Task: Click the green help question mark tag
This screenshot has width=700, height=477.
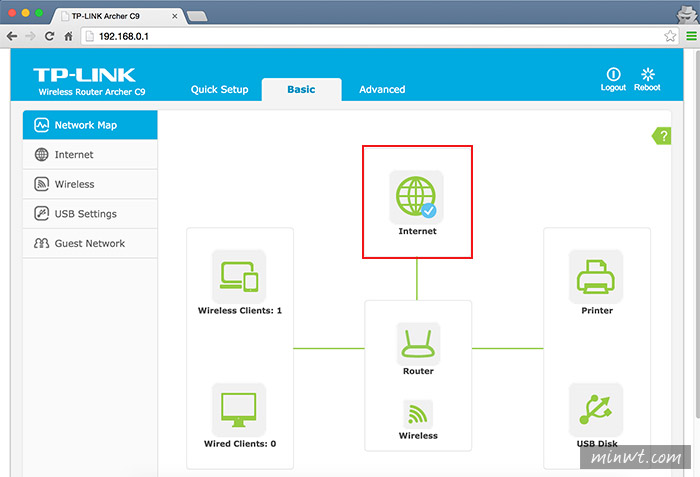Action: click(662, 136)
